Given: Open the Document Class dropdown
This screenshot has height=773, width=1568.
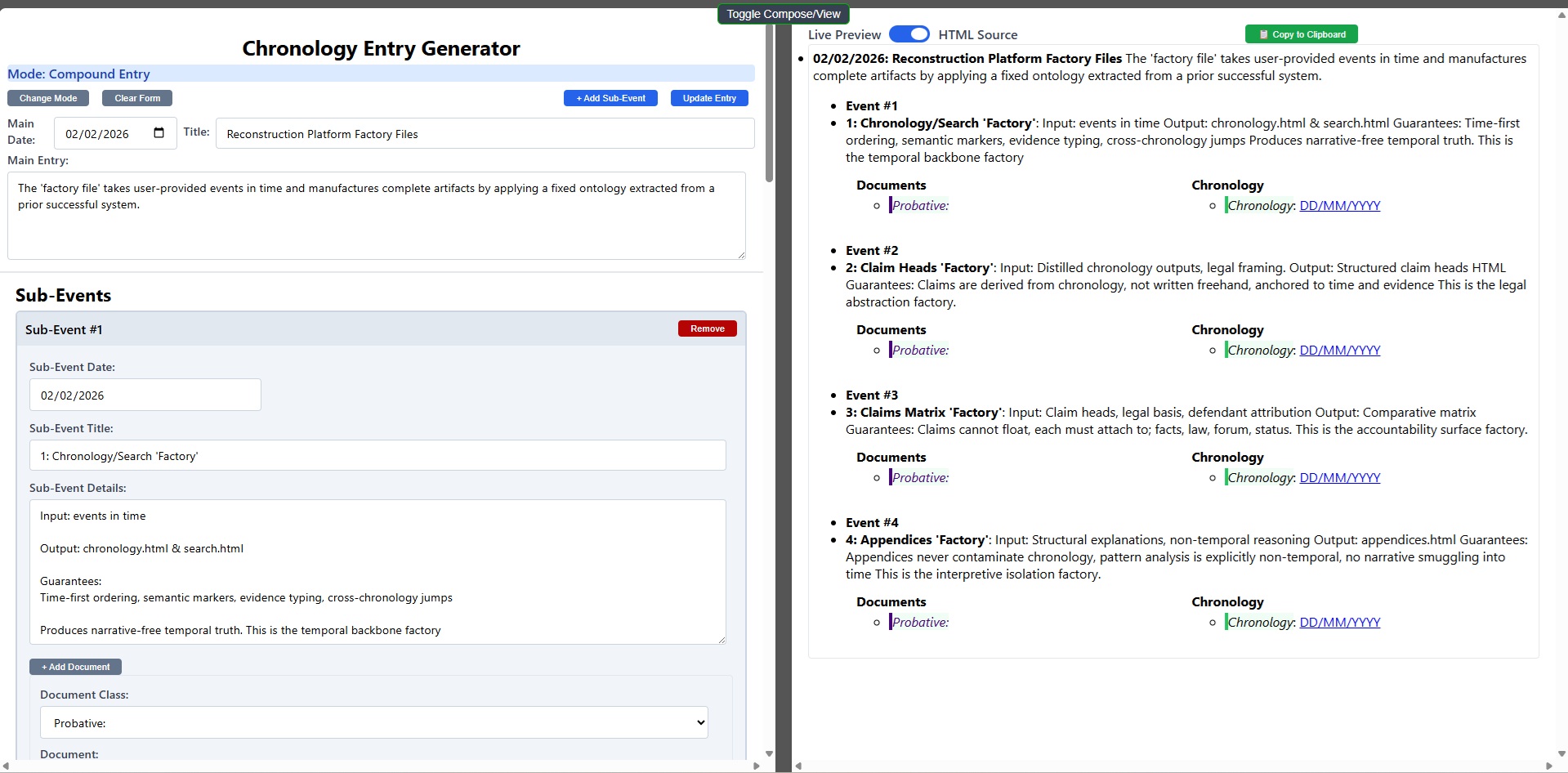Looking at the screenshot, I should tap(373, 723).
